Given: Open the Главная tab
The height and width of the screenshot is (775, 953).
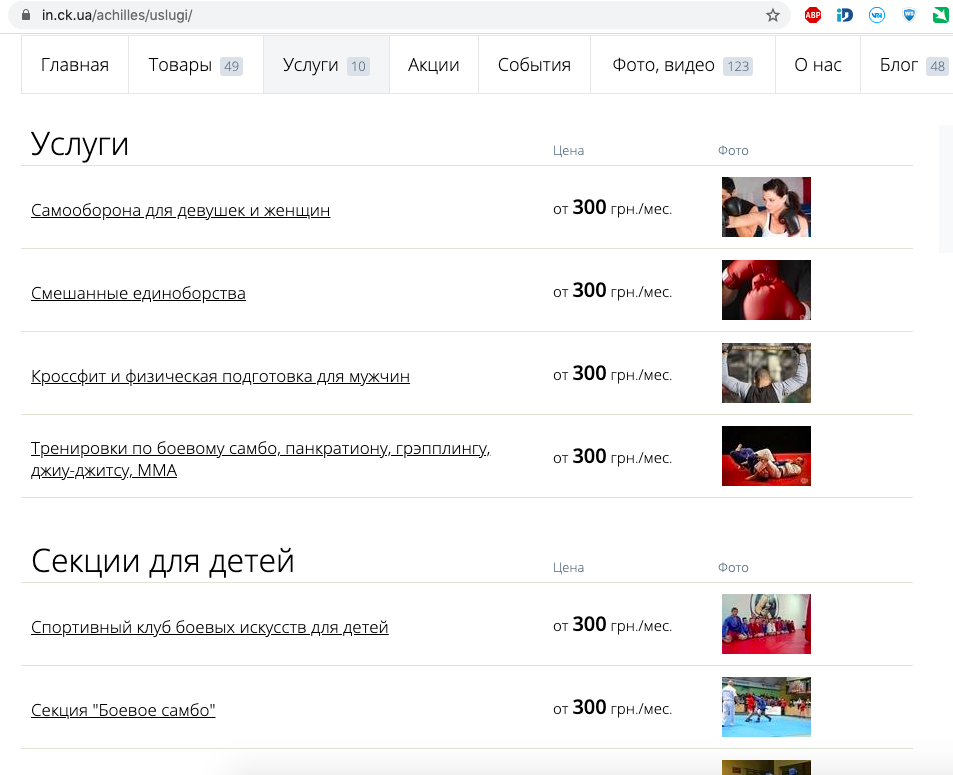Looking at the screenshot, I should (75, 65).
